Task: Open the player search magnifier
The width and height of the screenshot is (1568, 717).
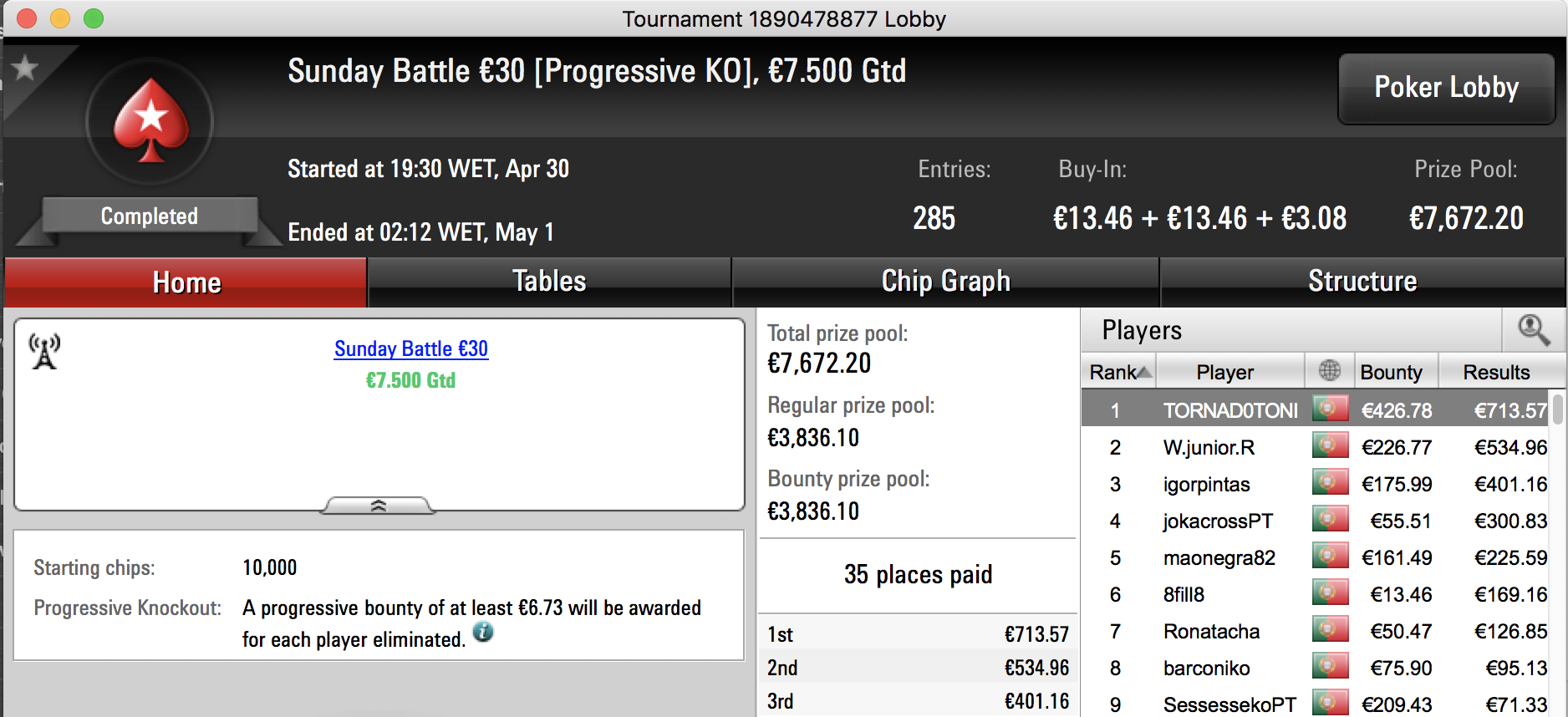Action: point(1534,330)
